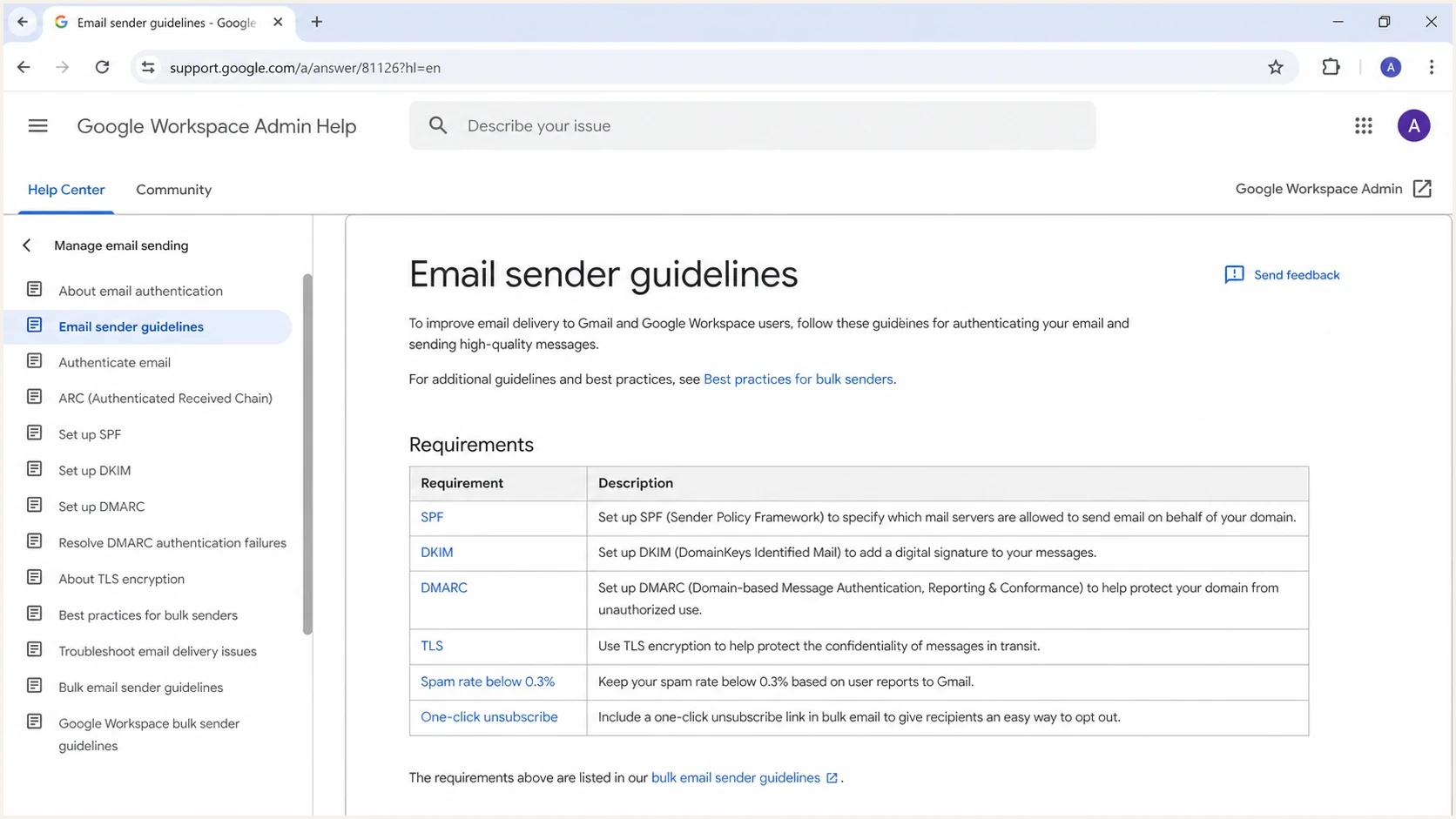Click external-link icon after bulk email sender guidelines
Screen dimensions: 1456x819
tap(832, 778)
